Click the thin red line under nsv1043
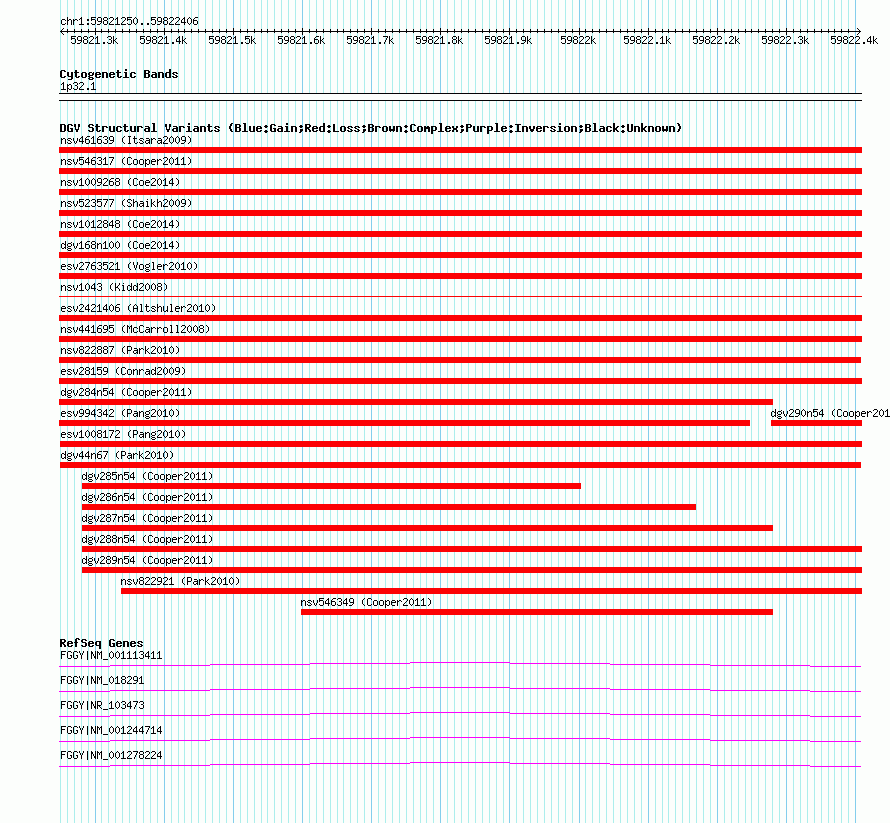This screenshot has width=890, height=823. click(x=460, y=296)
